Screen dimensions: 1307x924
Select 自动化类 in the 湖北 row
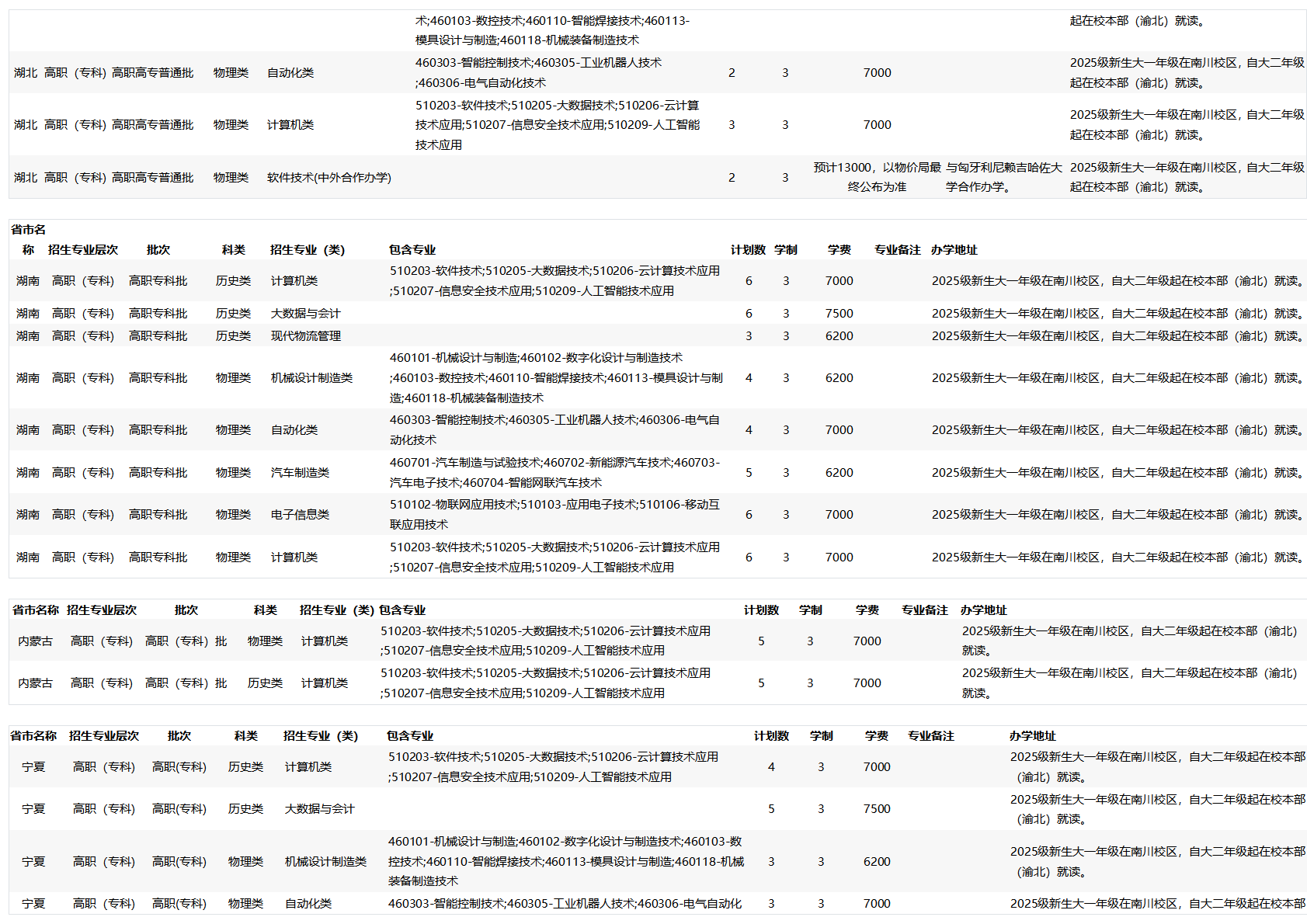pos(290,73)
